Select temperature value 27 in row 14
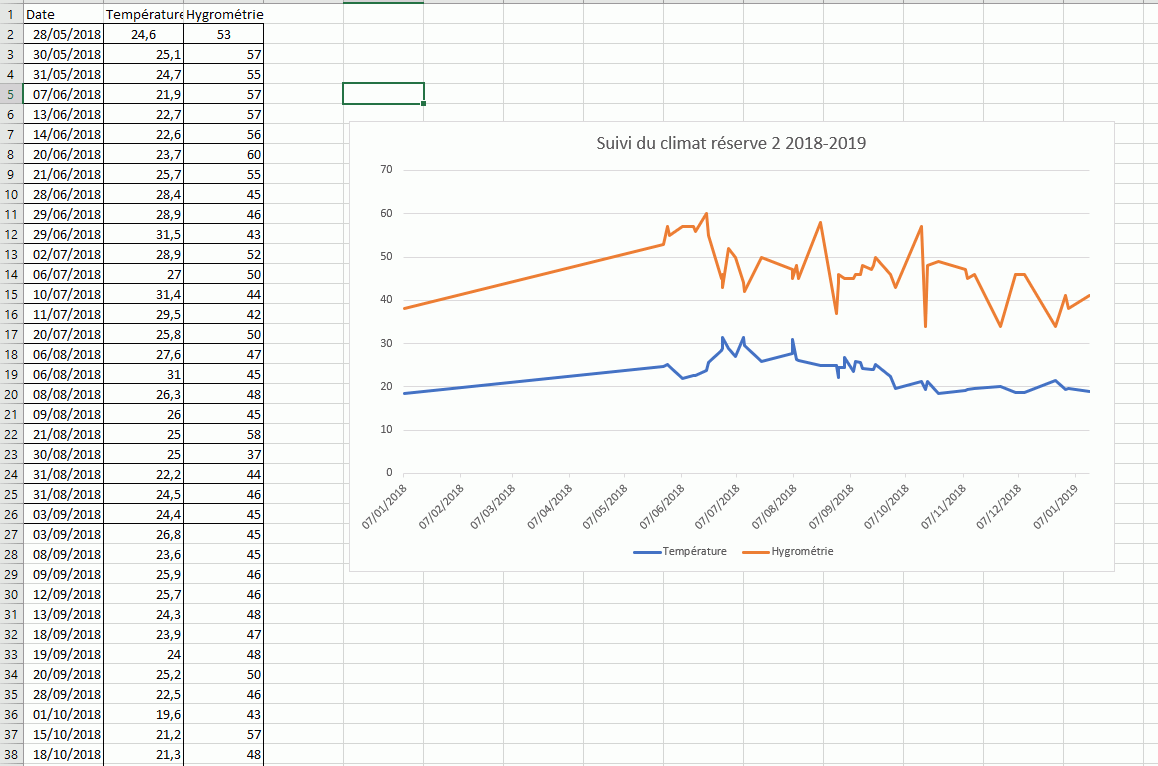 click(x=143, y=274)
